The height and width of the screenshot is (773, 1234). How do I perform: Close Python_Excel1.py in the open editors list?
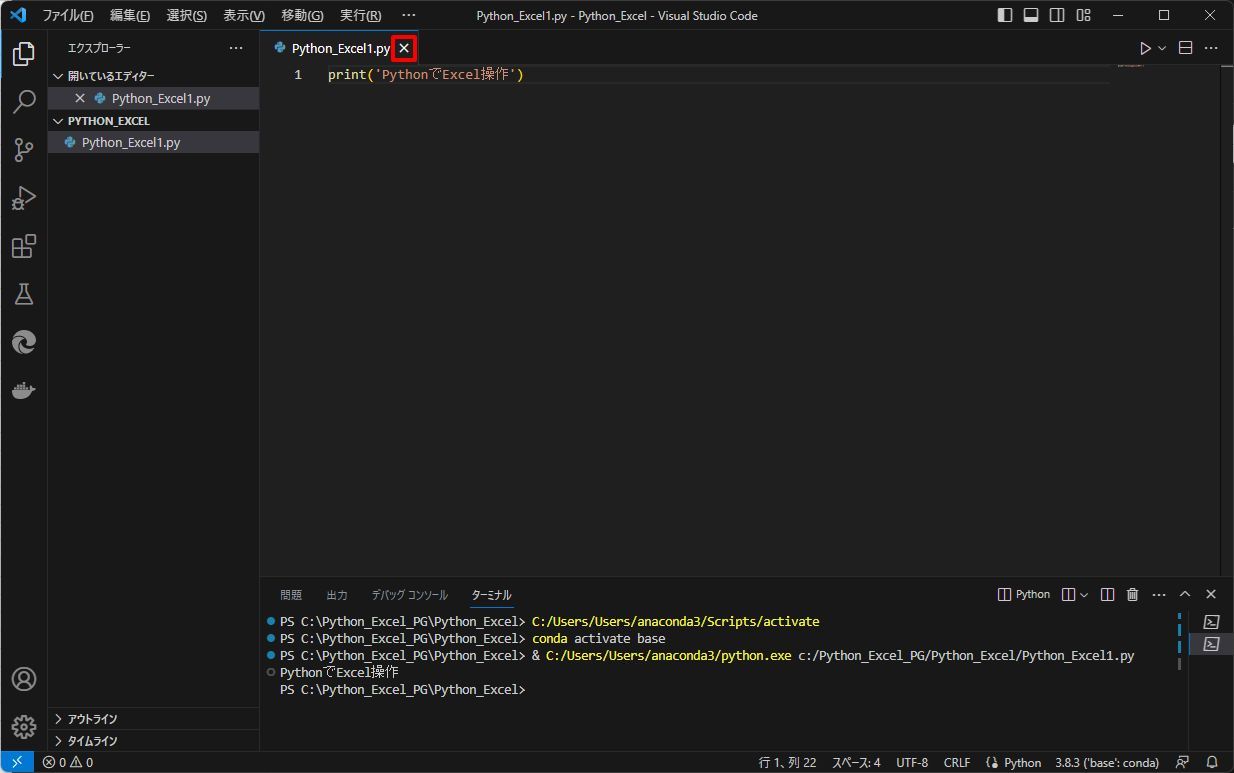(80, 98)
